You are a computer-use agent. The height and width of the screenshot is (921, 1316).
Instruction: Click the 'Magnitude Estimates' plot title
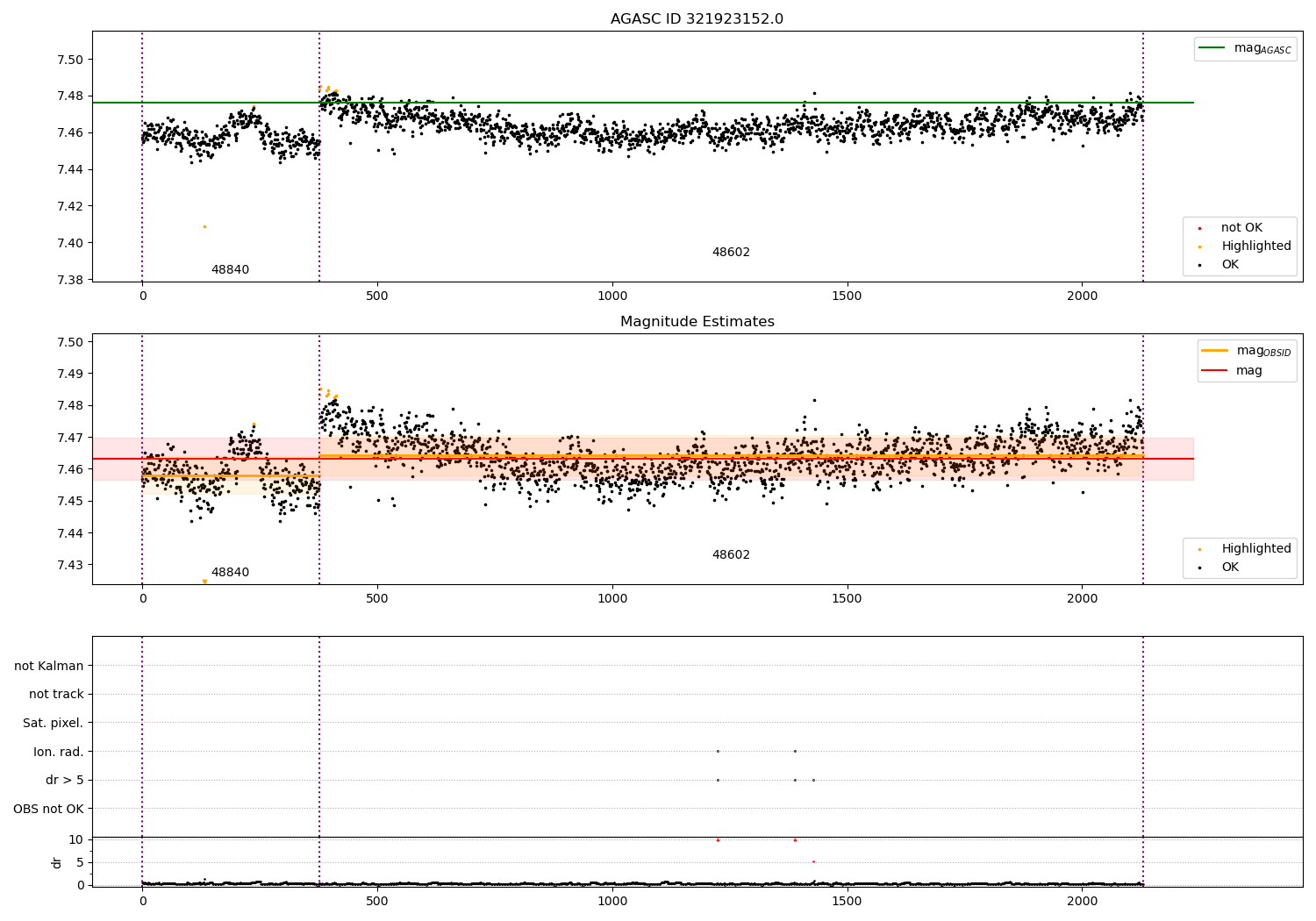pyautogui.click(x=697, y=322)
